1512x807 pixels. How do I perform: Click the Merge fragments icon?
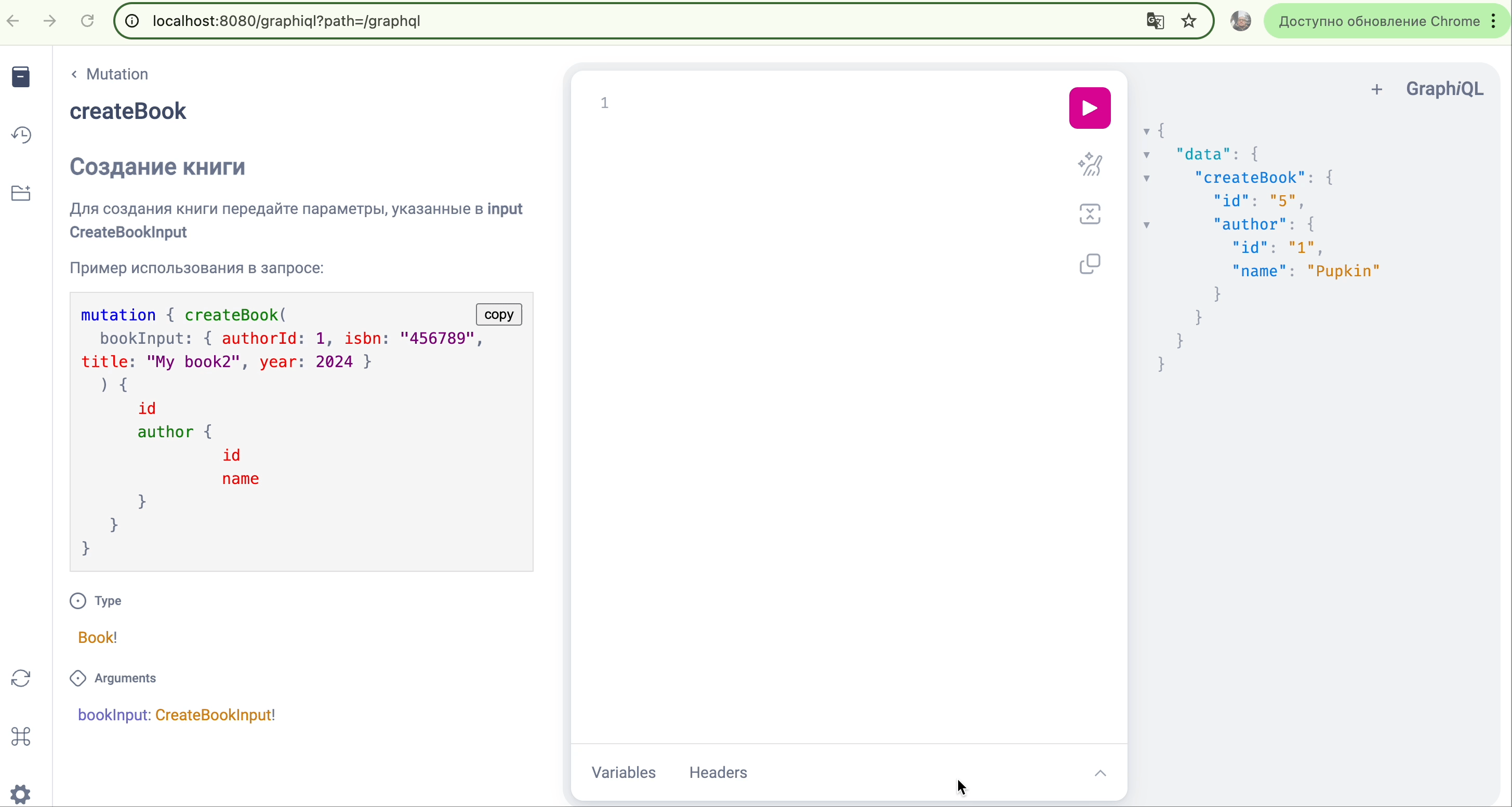[x=1090, y=214]
